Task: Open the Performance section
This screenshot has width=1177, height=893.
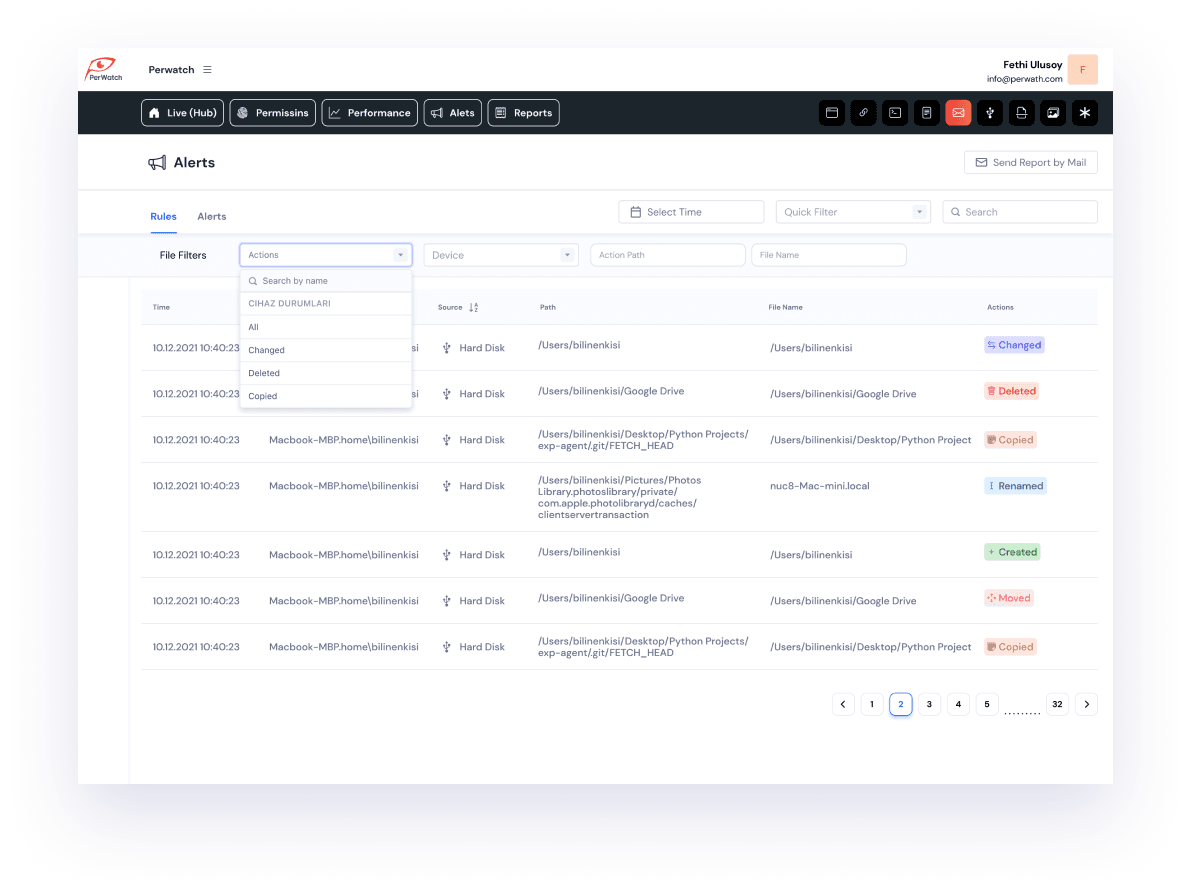Action: [369, 113]
